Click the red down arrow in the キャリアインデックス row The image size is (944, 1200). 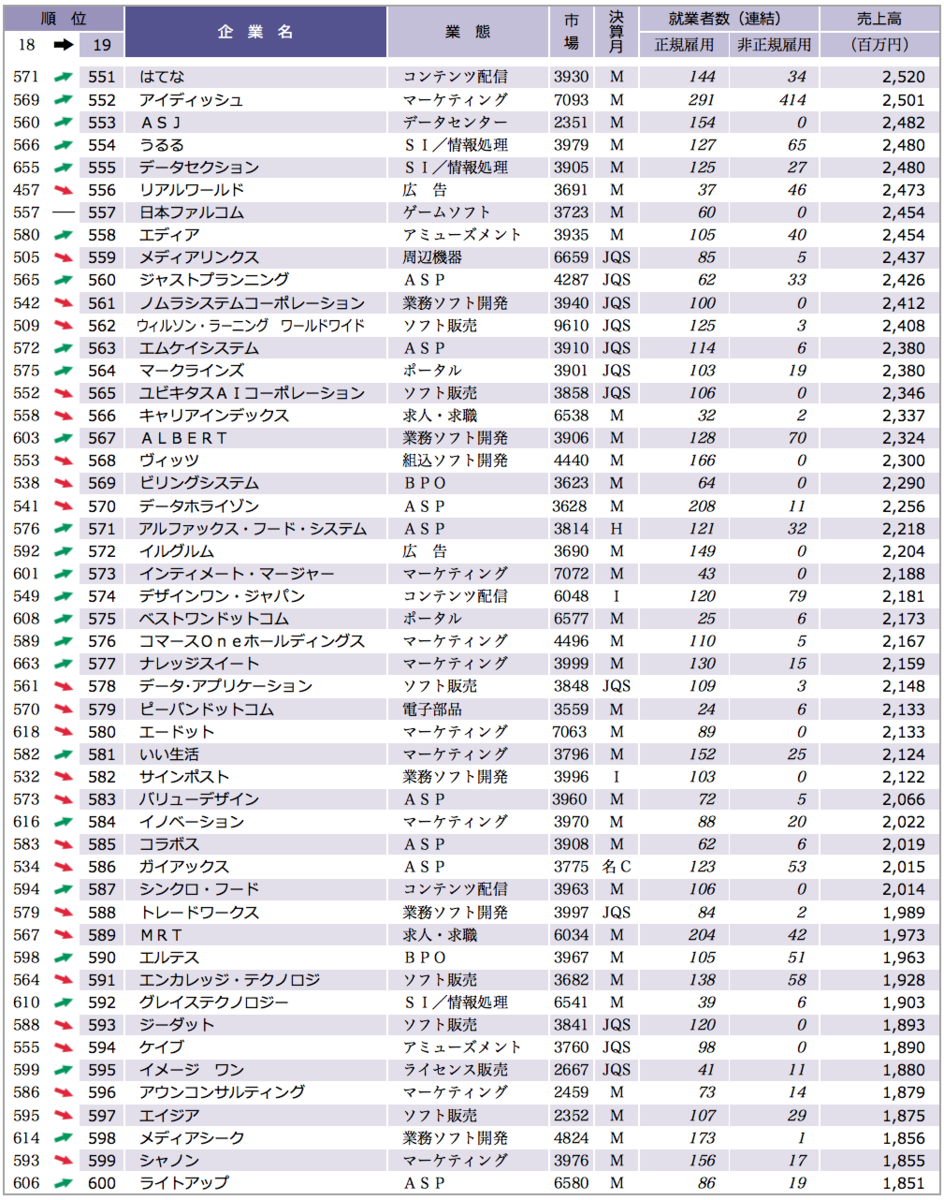[x=64, y=416]
